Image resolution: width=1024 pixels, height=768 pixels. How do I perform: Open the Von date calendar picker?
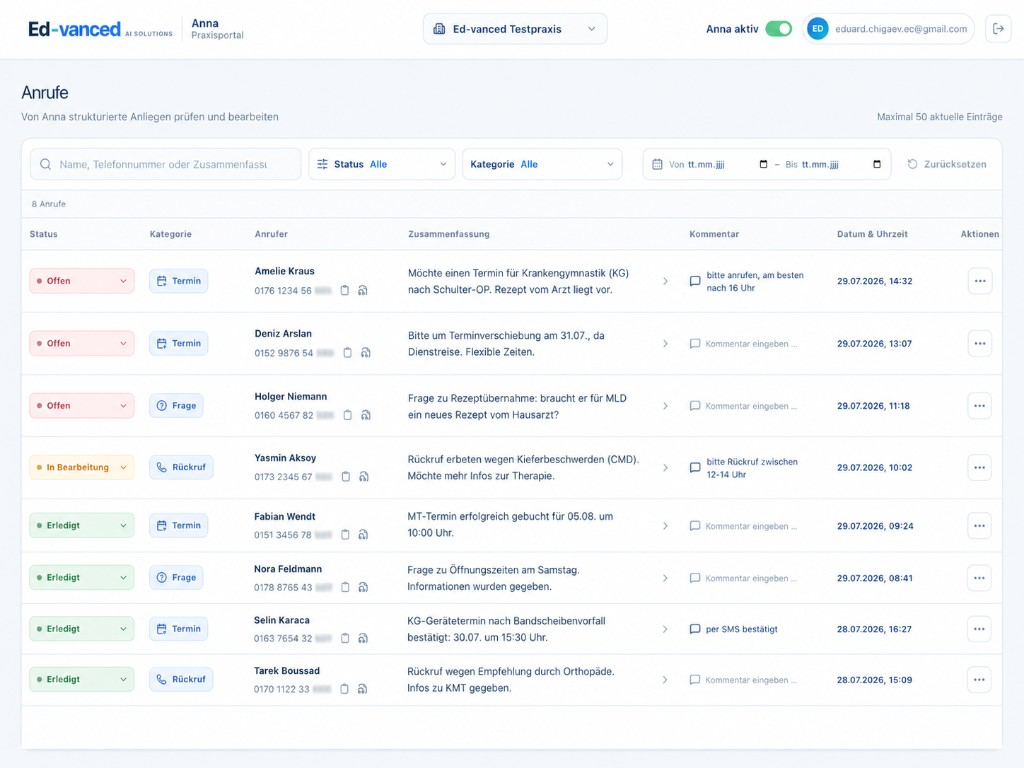click(x=763, y=165)
